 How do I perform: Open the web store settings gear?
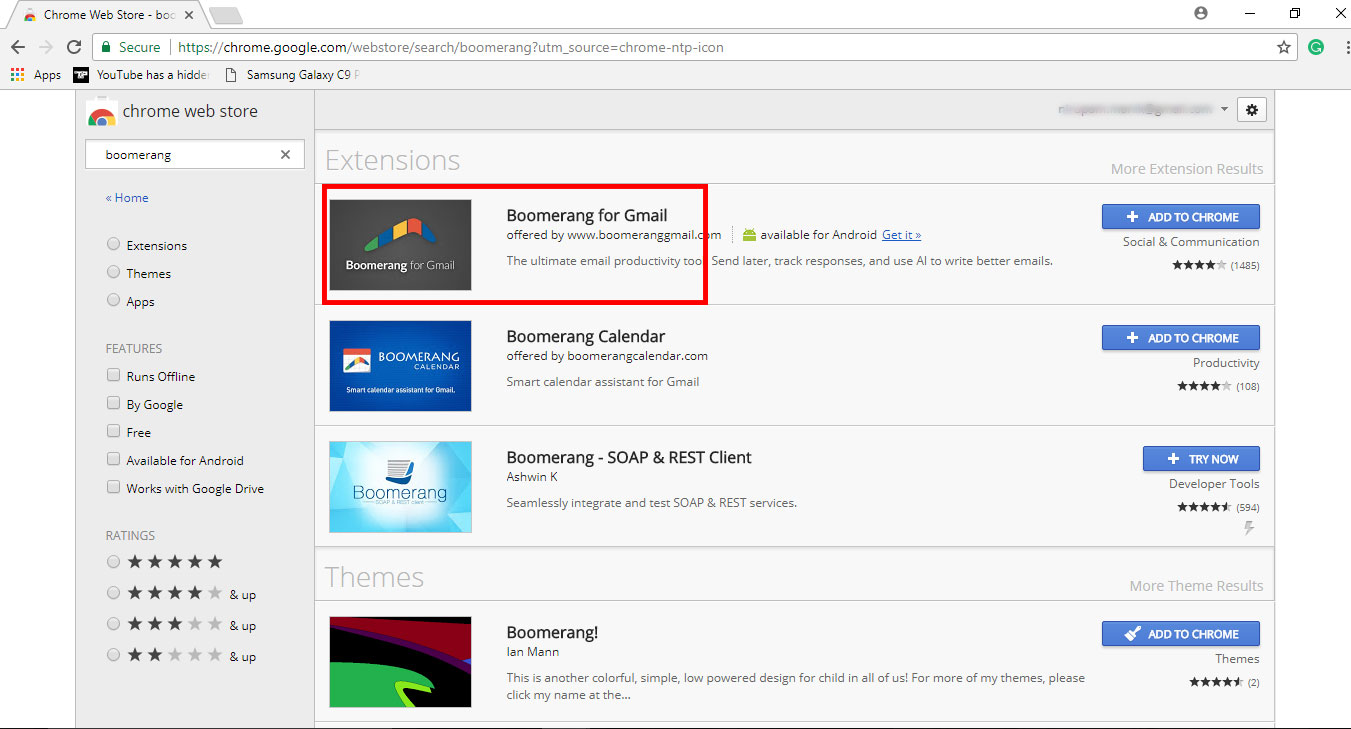coord(1252,110)
